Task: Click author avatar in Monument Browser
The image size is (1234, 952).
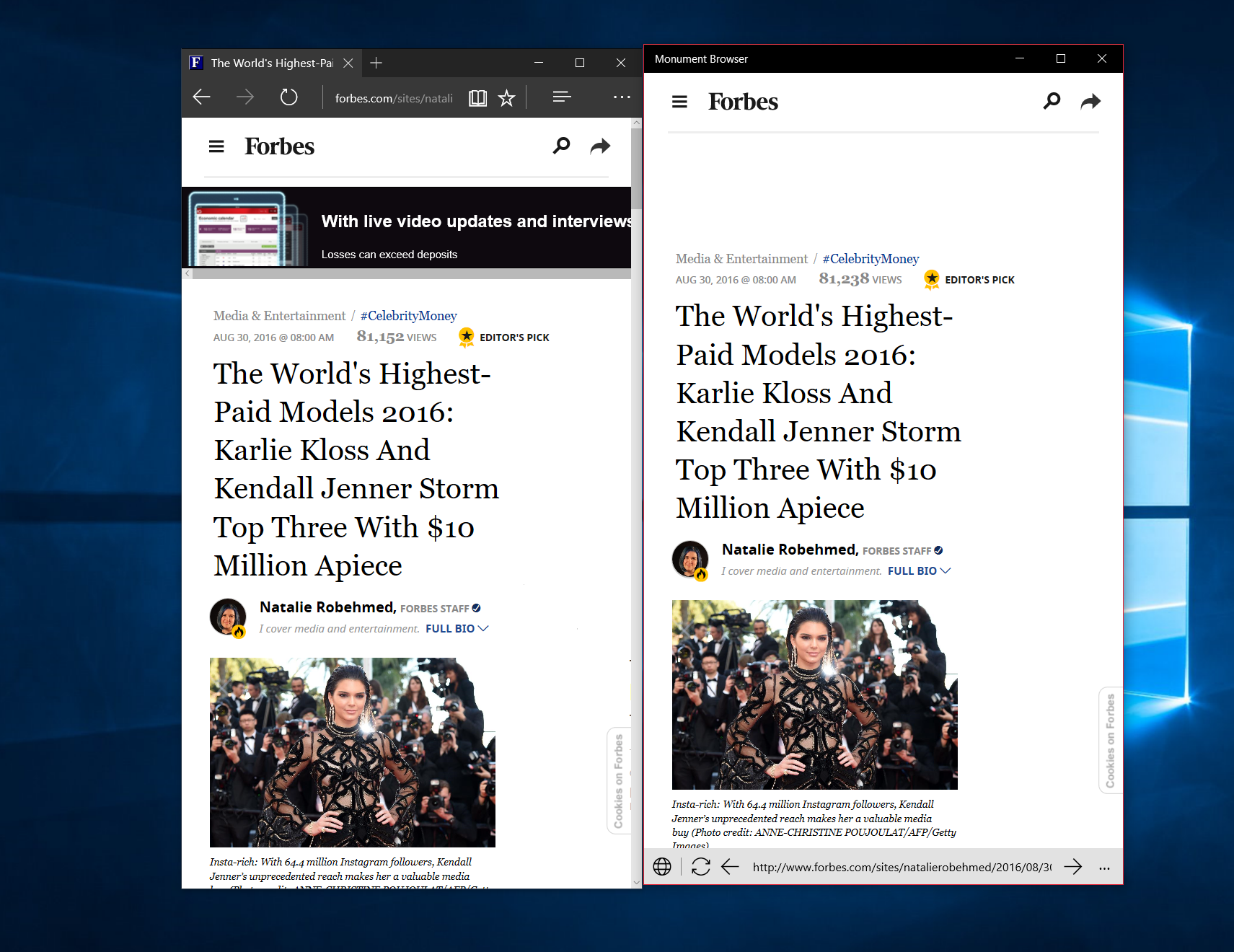Action: [x=690, y=560]
